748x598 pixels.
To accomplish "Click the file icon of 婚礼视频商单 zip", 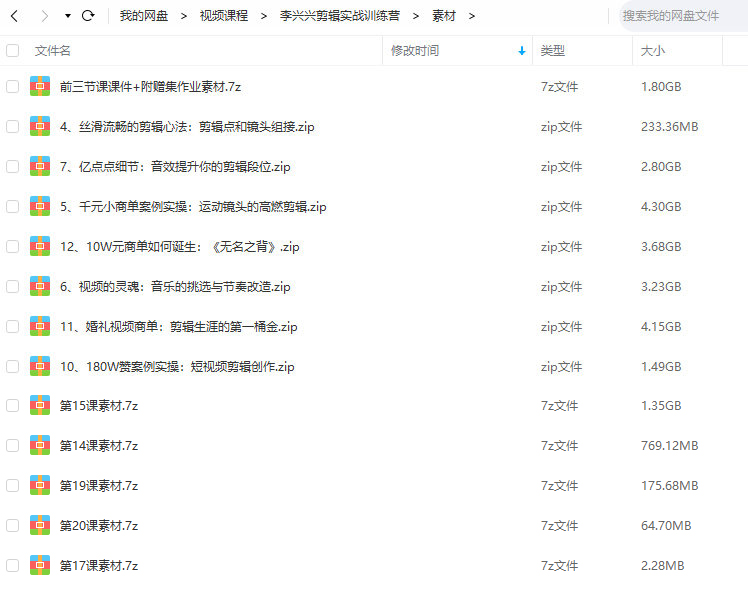I will click(40, 326).
